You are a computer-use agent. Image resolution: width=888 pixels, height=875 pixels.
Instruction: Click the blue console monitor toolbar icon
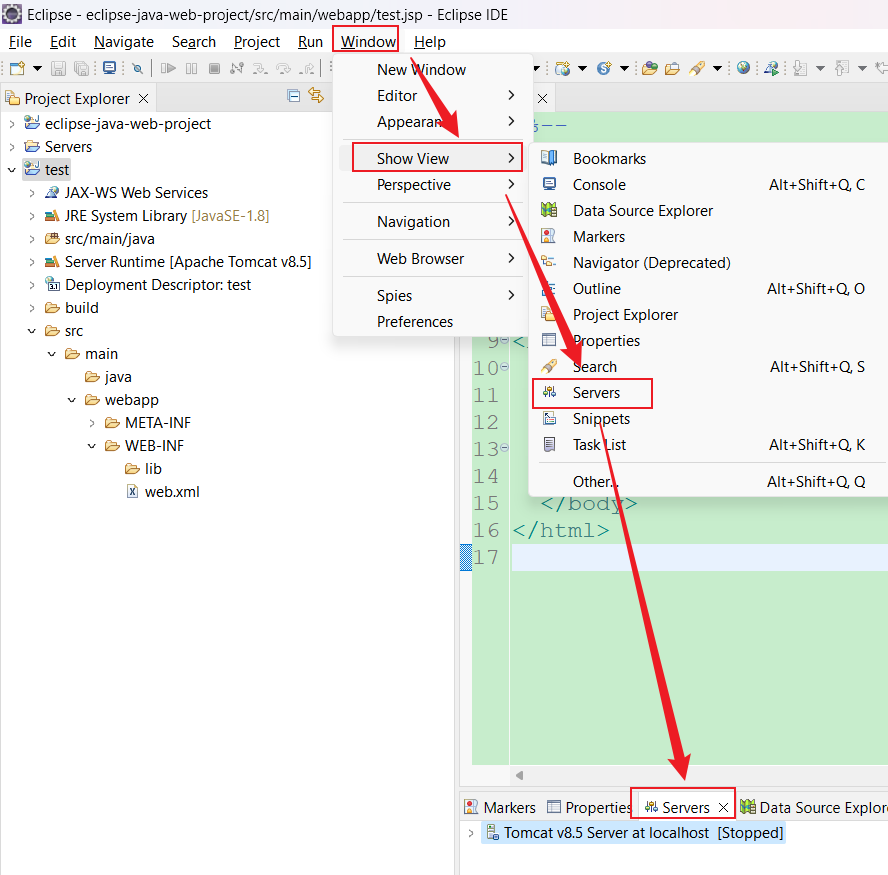[x=110, y=69]
